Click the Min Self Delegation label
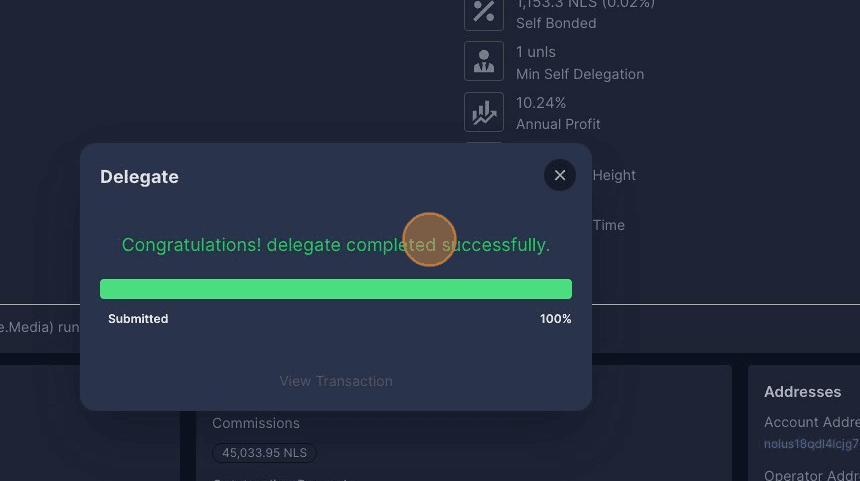The width and height of the screenshot is (860, 481). (580, 74)
